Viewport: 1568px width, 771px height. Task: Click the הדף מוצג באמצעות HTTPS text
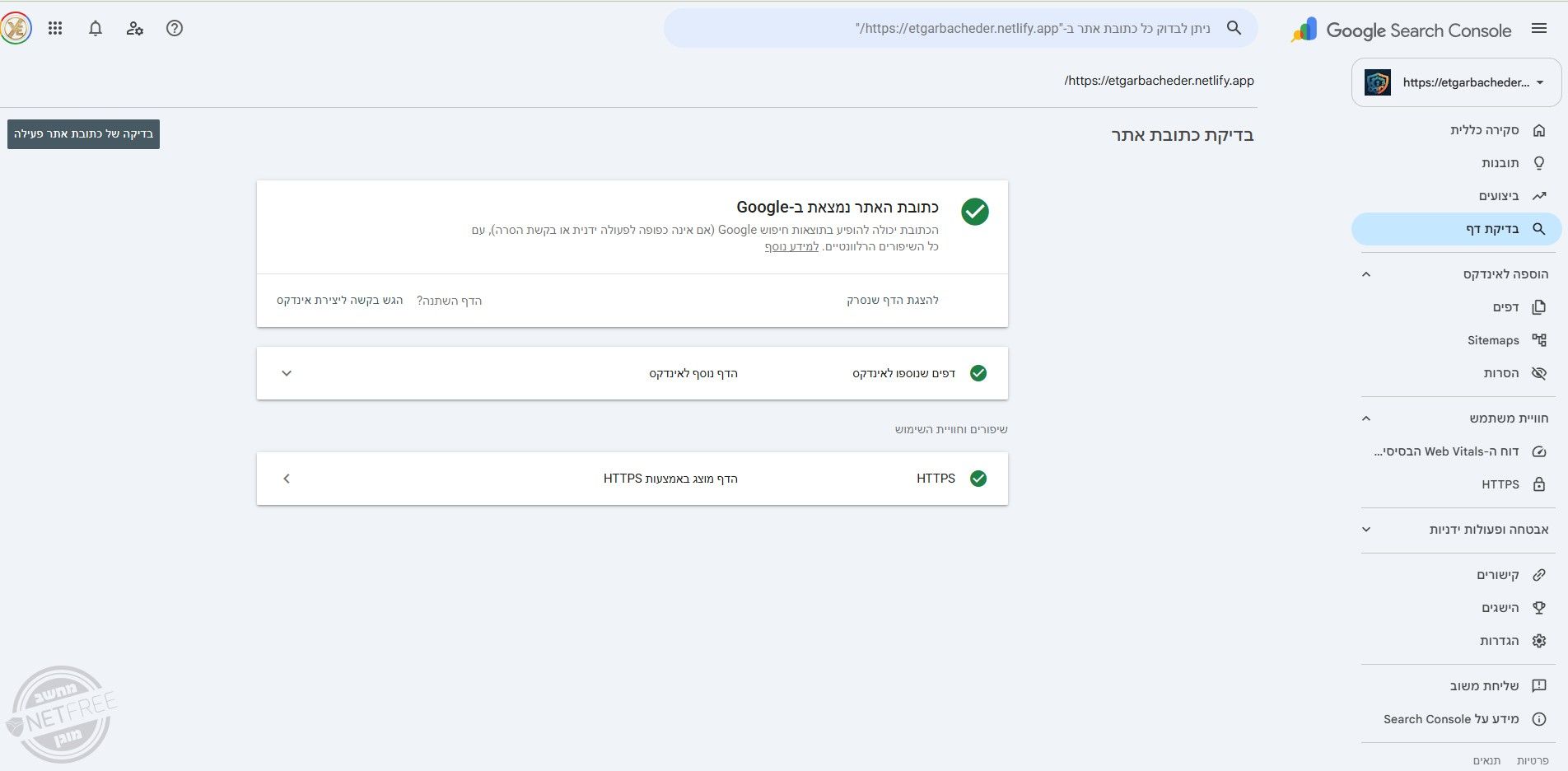670,479
